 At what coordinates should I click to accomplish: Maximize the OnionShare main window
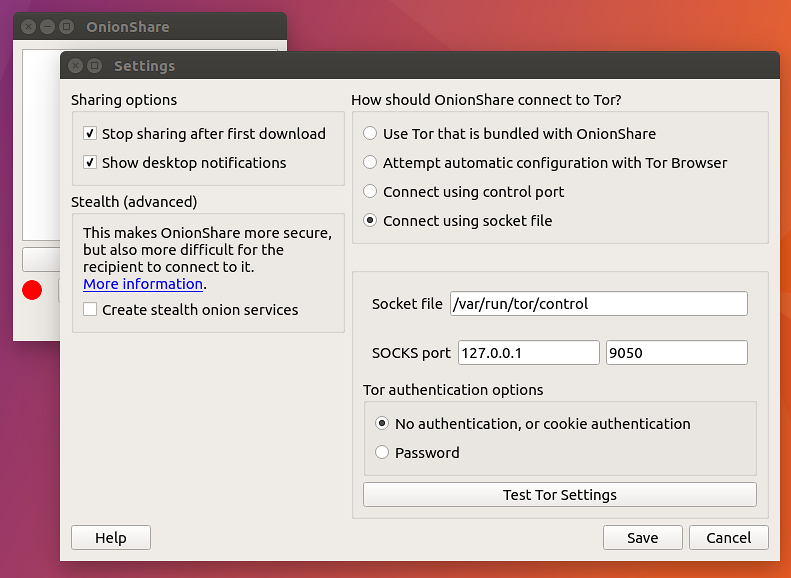pos(66,26)
